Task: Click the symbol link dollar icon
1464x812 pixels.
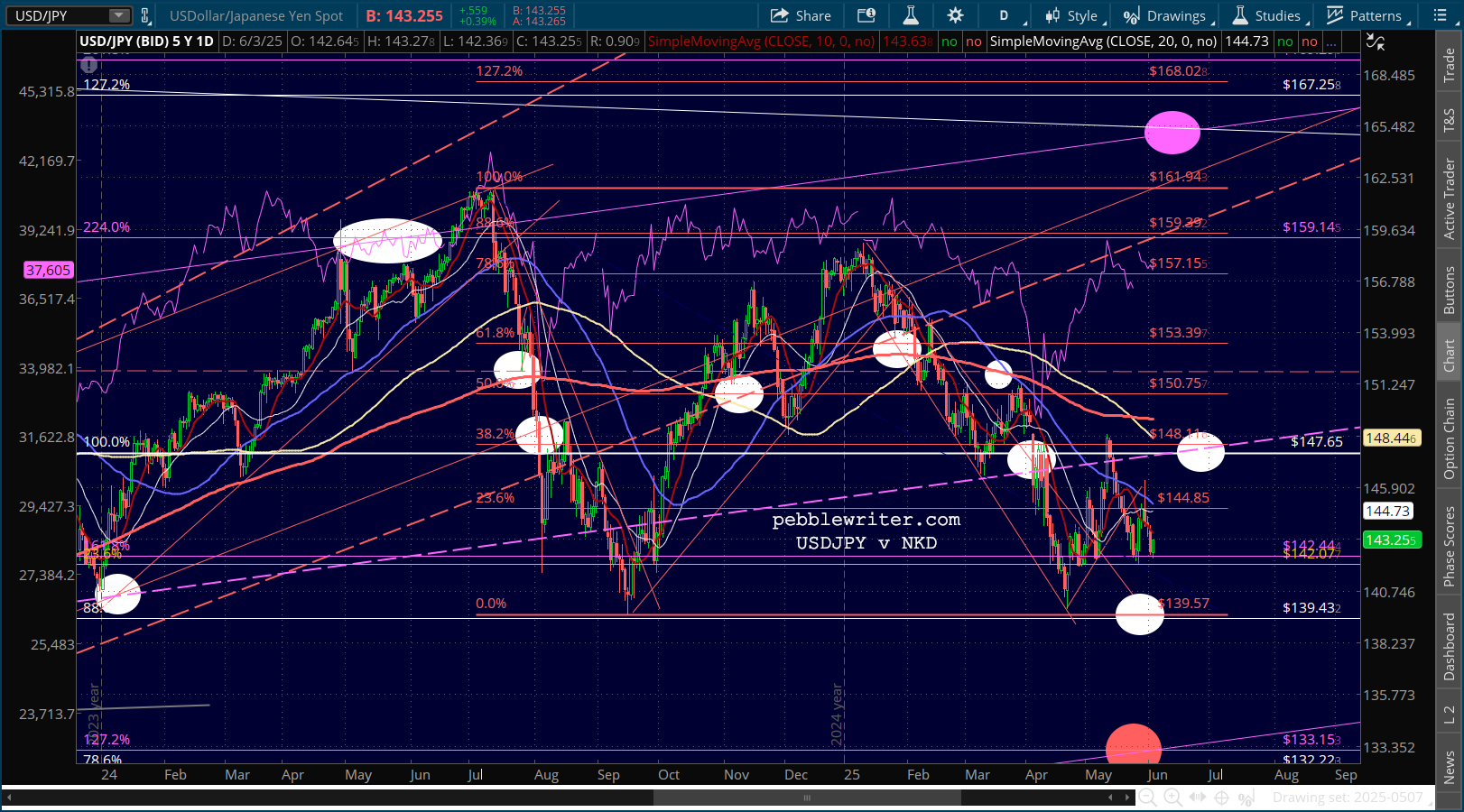Action: coord(145,15)
